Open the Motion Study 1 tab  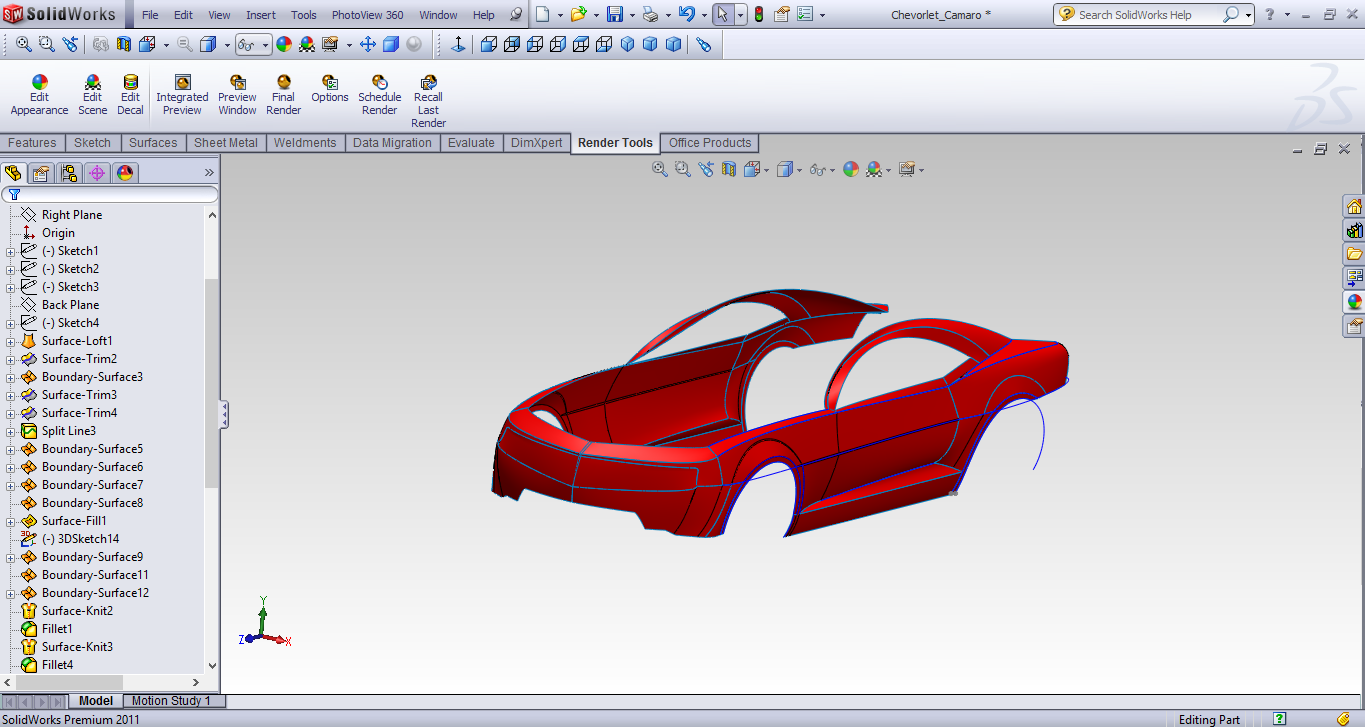click(171, 701)
